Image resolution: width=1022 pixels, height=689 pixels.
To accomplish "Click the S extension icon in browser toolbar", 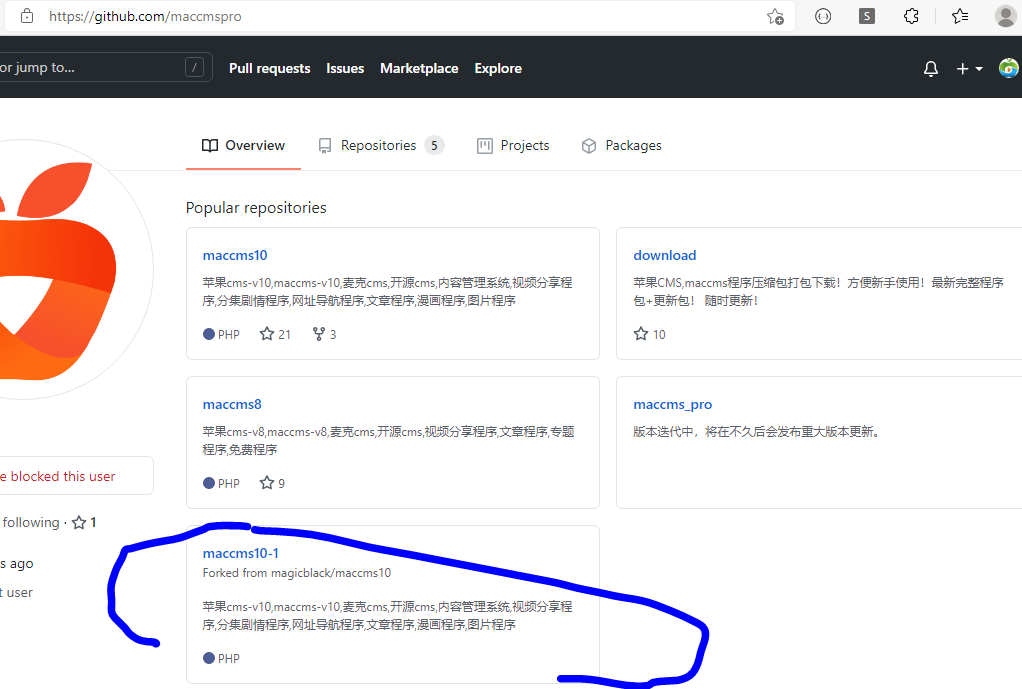I will (867, 16).
